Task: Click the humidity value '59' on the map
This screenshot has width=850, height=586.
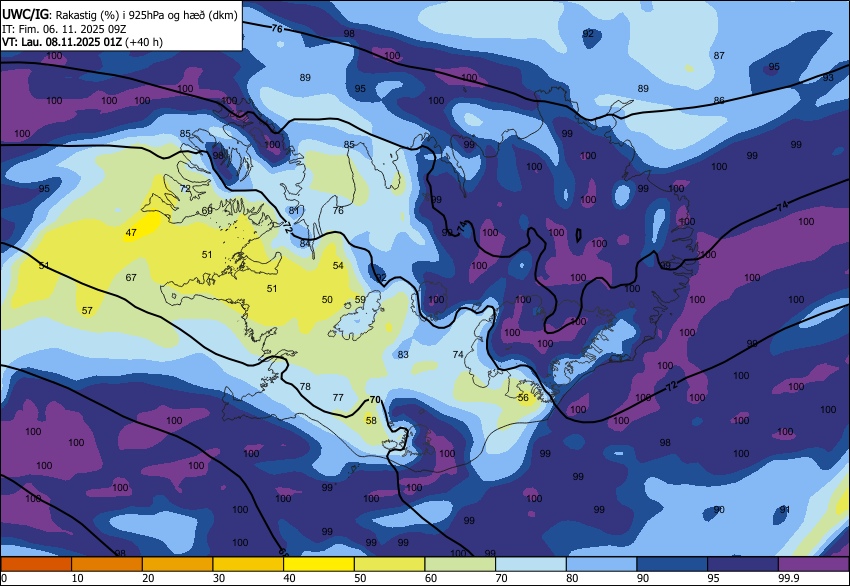Action: (360, 299)
